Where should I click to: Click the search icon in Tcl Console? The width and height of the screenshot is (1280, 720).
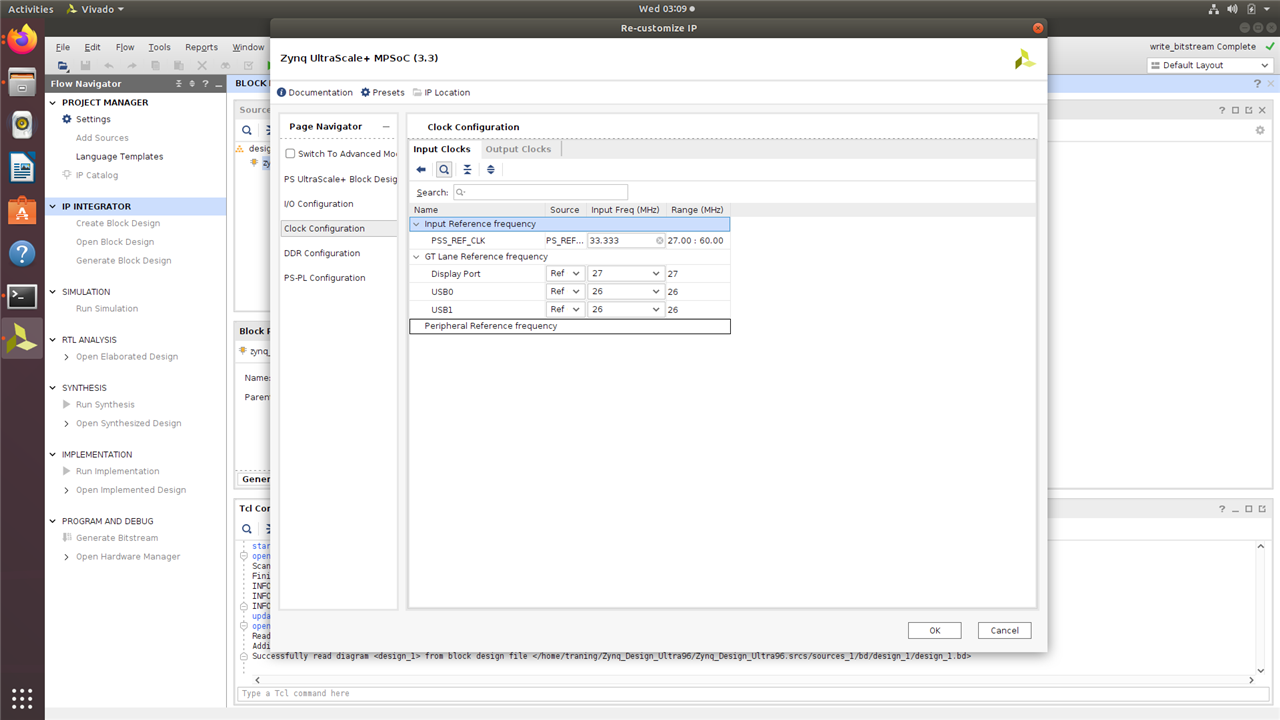tap(247, 529)
